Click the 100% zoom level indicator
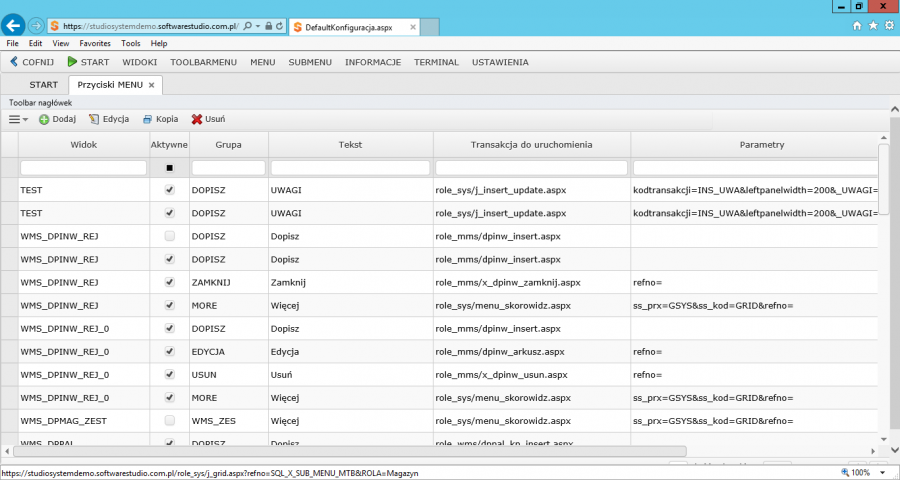The image size is (900, 480). 860,473
